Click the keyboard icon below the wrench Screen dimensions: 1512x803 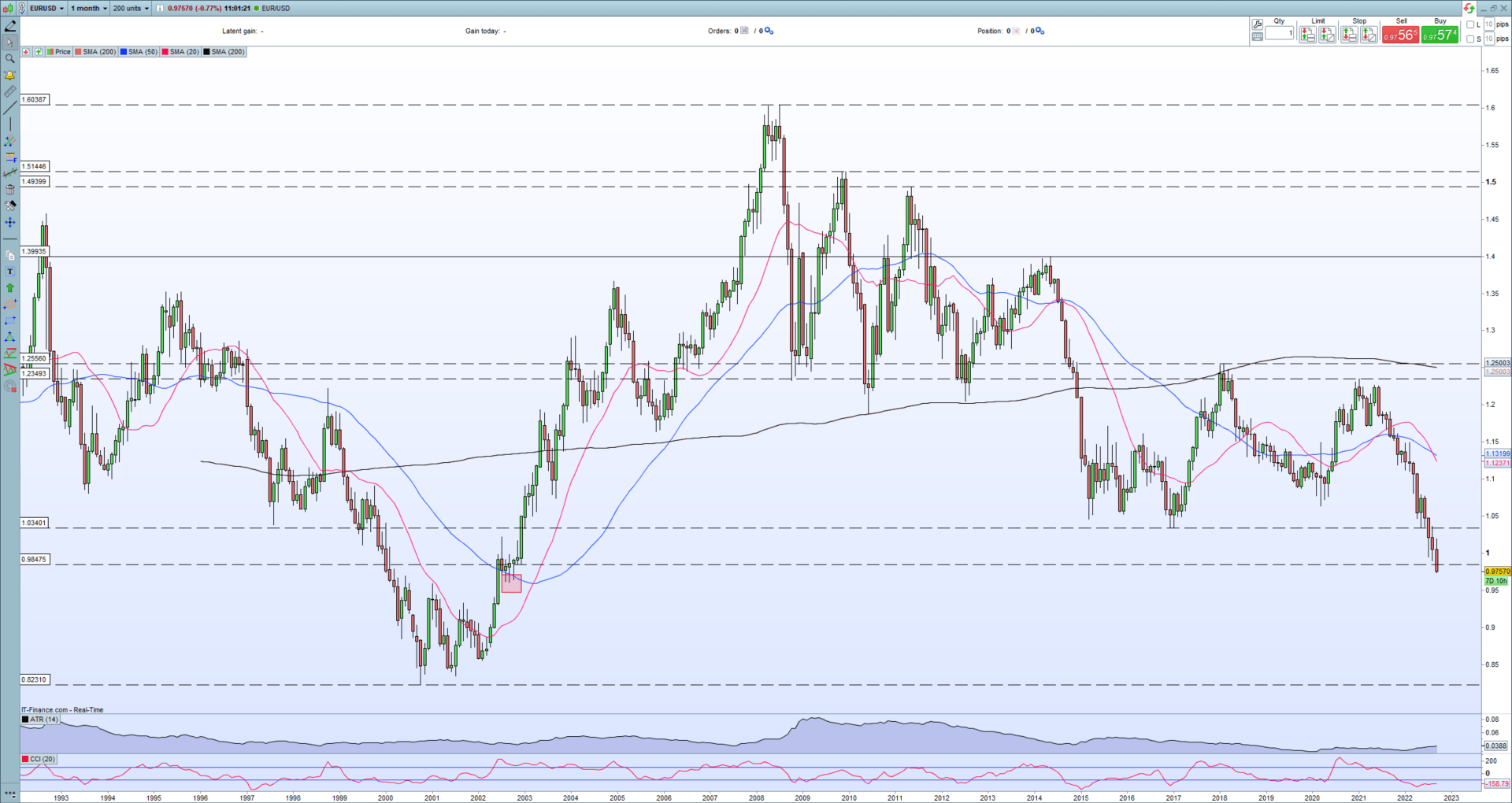[1258, 36]
